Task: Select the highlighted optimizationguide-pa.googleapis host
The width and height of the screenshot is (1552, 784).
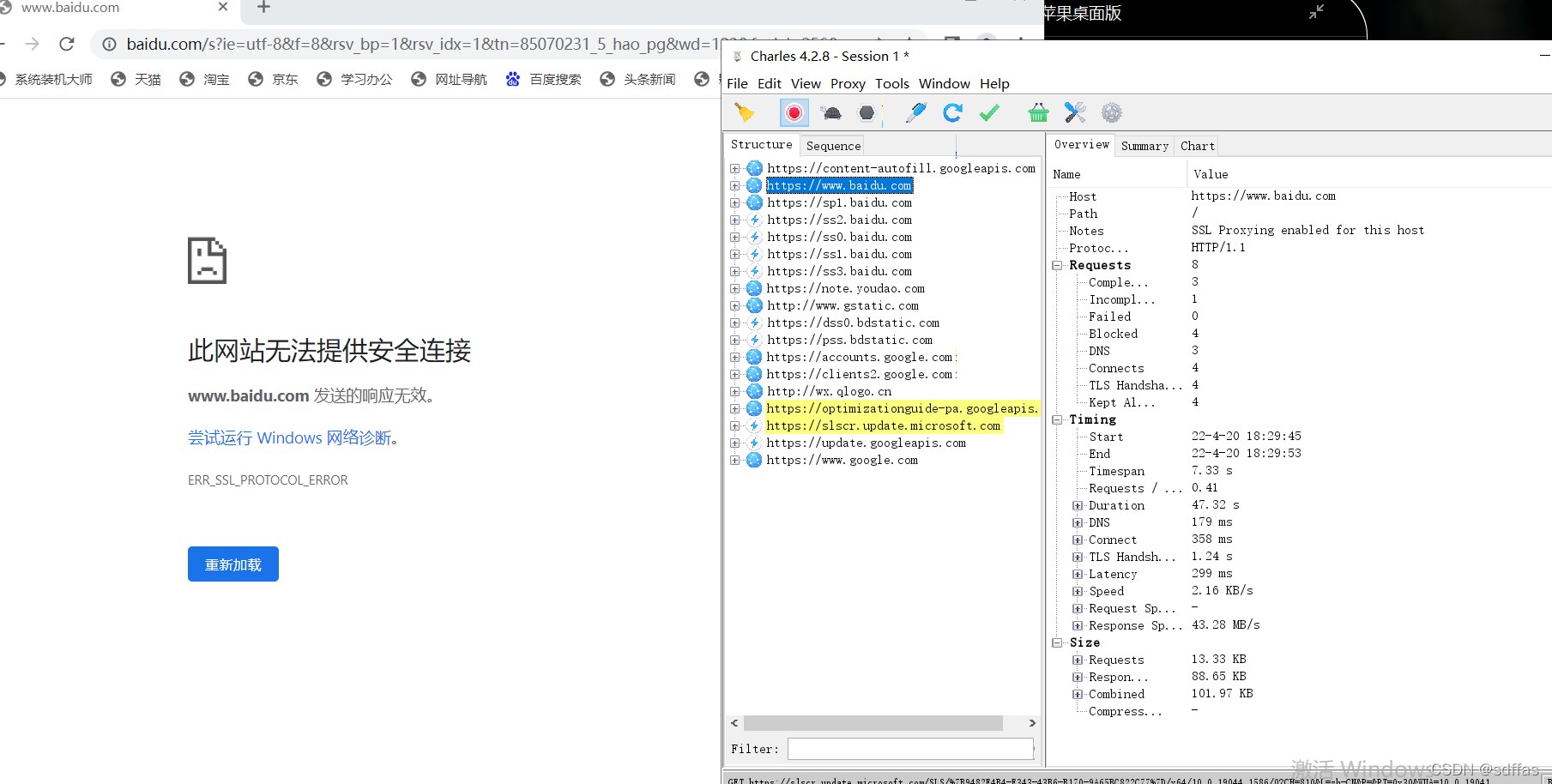Action: (x=902, y=408)
